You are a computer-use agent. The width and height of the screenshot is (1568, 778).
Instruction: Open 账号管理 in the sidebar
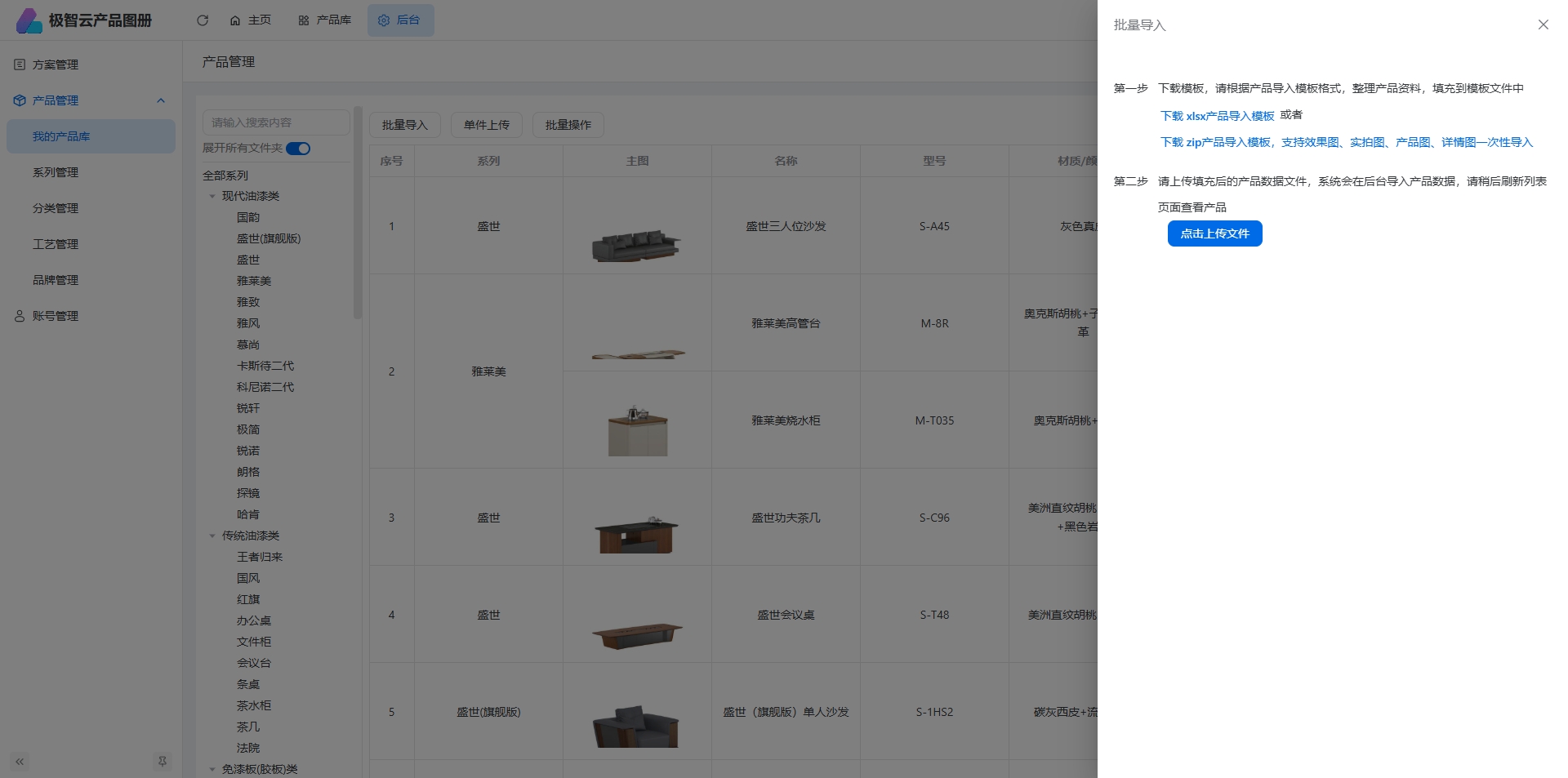pos(56,316)
